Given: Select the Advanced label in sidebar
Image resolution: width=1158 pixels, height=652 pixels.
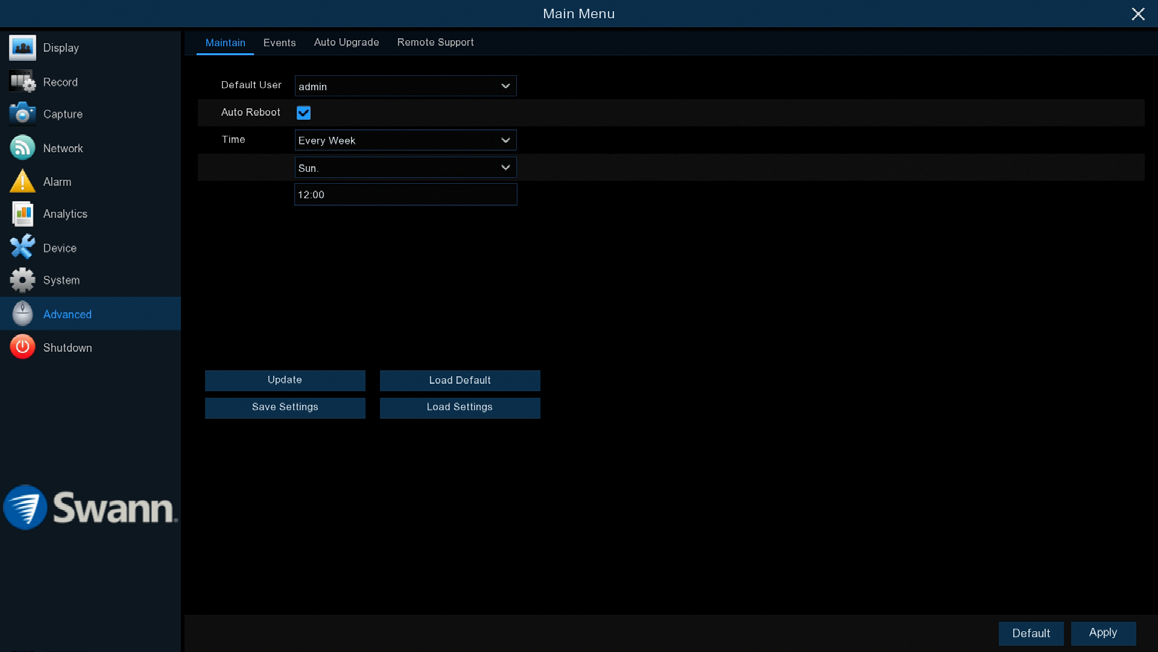Looking at the screenshot, I should tap(67, 315).
